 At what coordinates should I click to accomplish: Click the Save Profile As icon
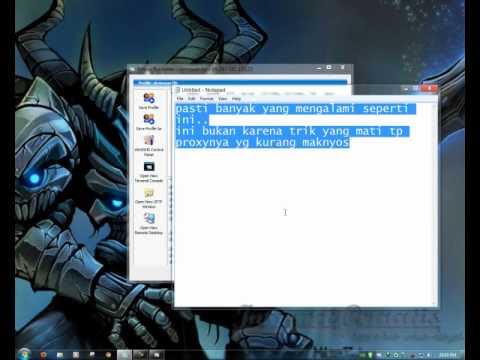pyautogui.click(x=149, y=119)
